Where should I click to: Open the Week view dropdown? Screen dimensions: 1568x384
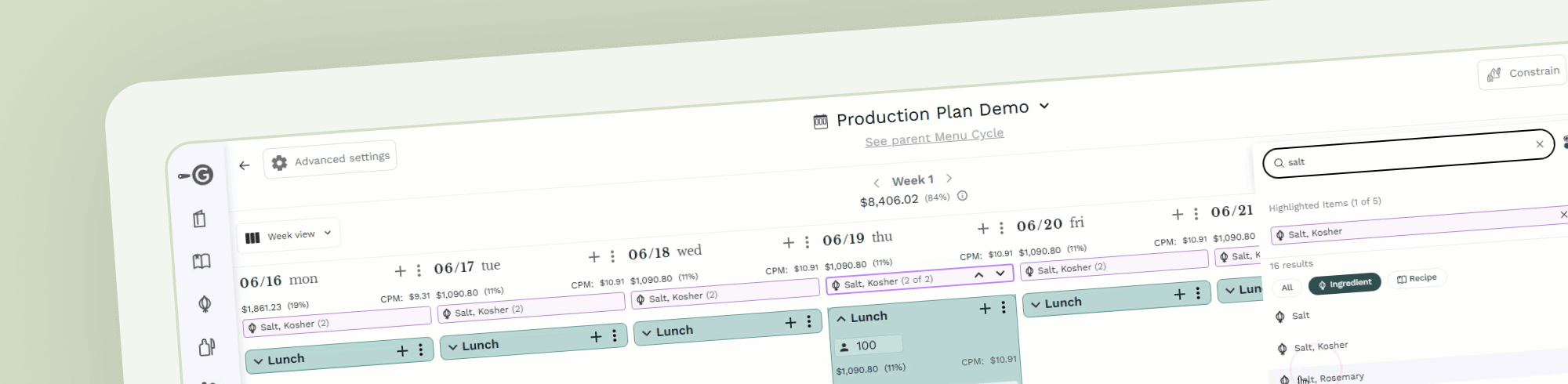click(289, 235)
